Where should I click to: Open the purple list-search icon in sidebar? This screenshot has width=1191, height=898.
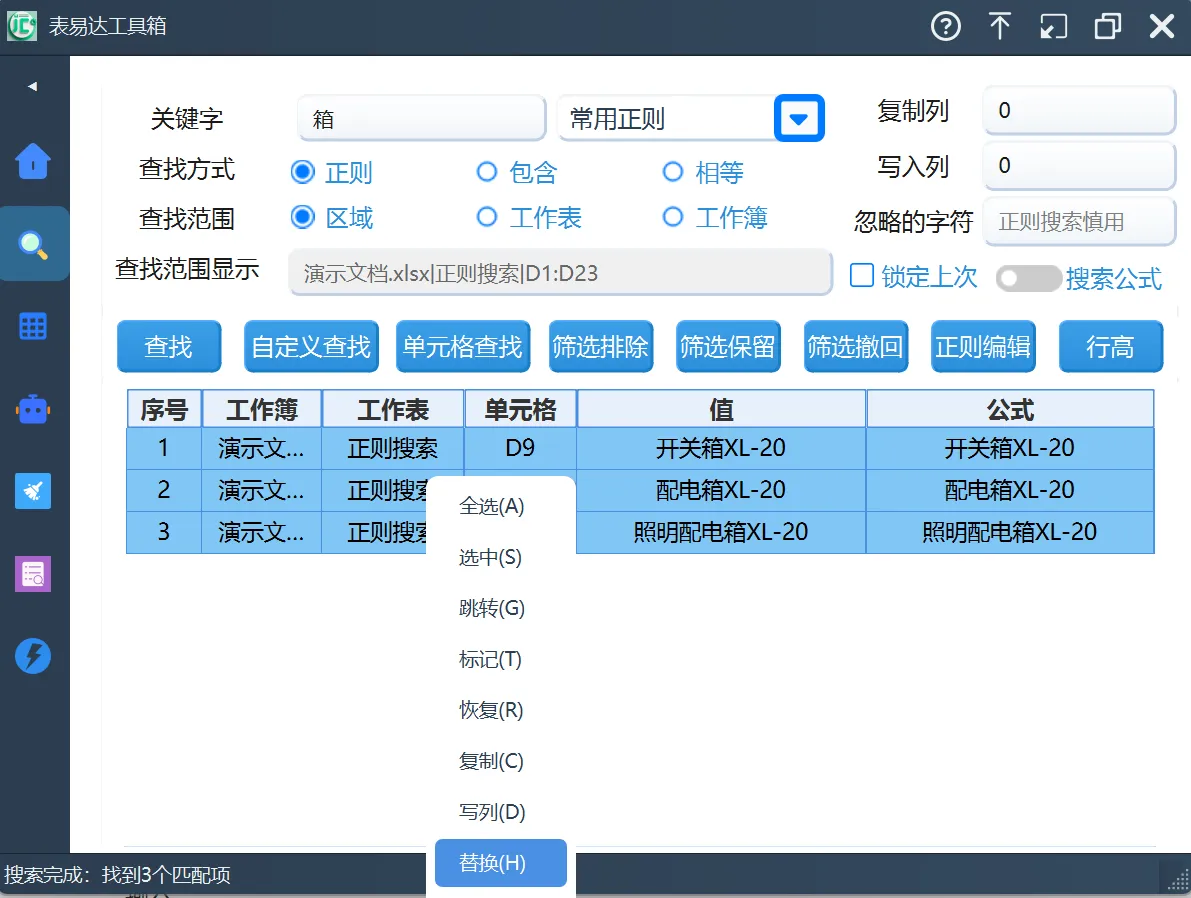(33, 574)
